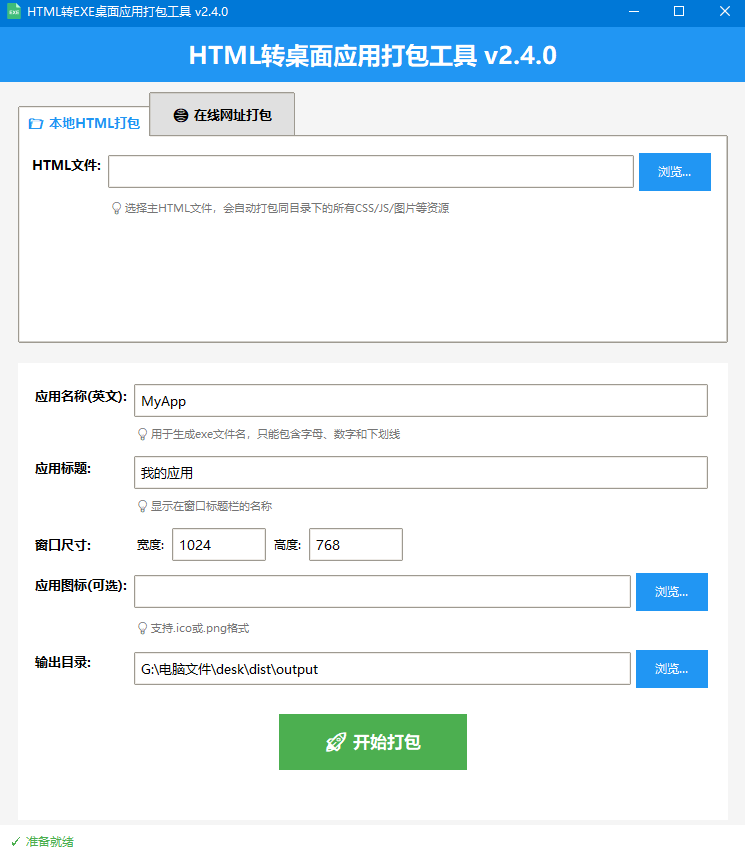Browse for the 输出目录 folder
The width and height of the screenshot is (745, 855).
coord(671,669)
